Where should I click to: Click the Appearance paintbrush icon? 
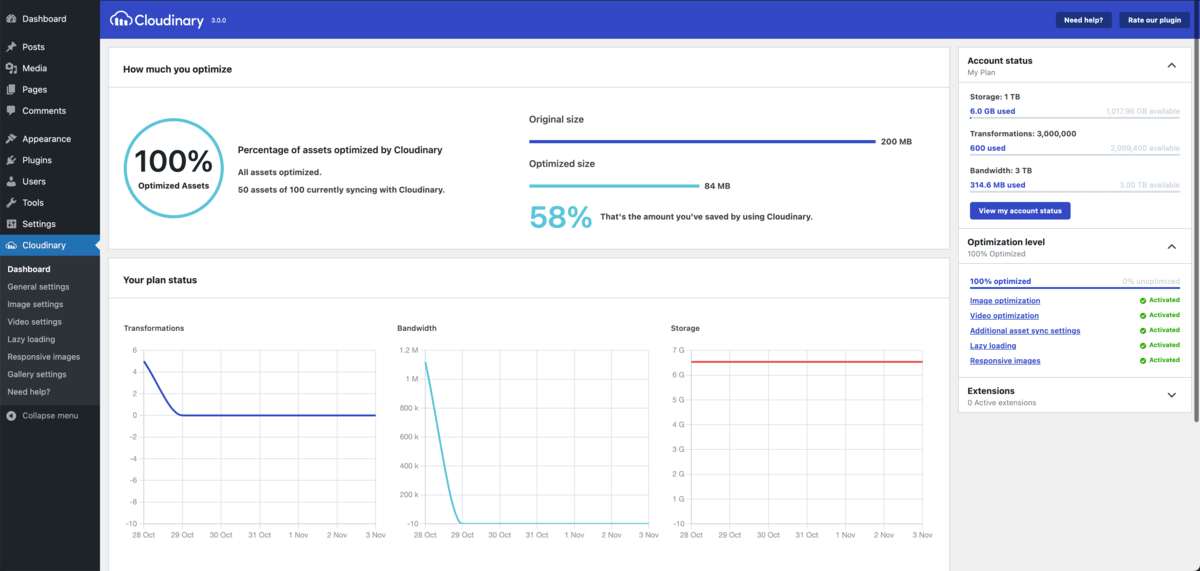click(x=11, y=139)
